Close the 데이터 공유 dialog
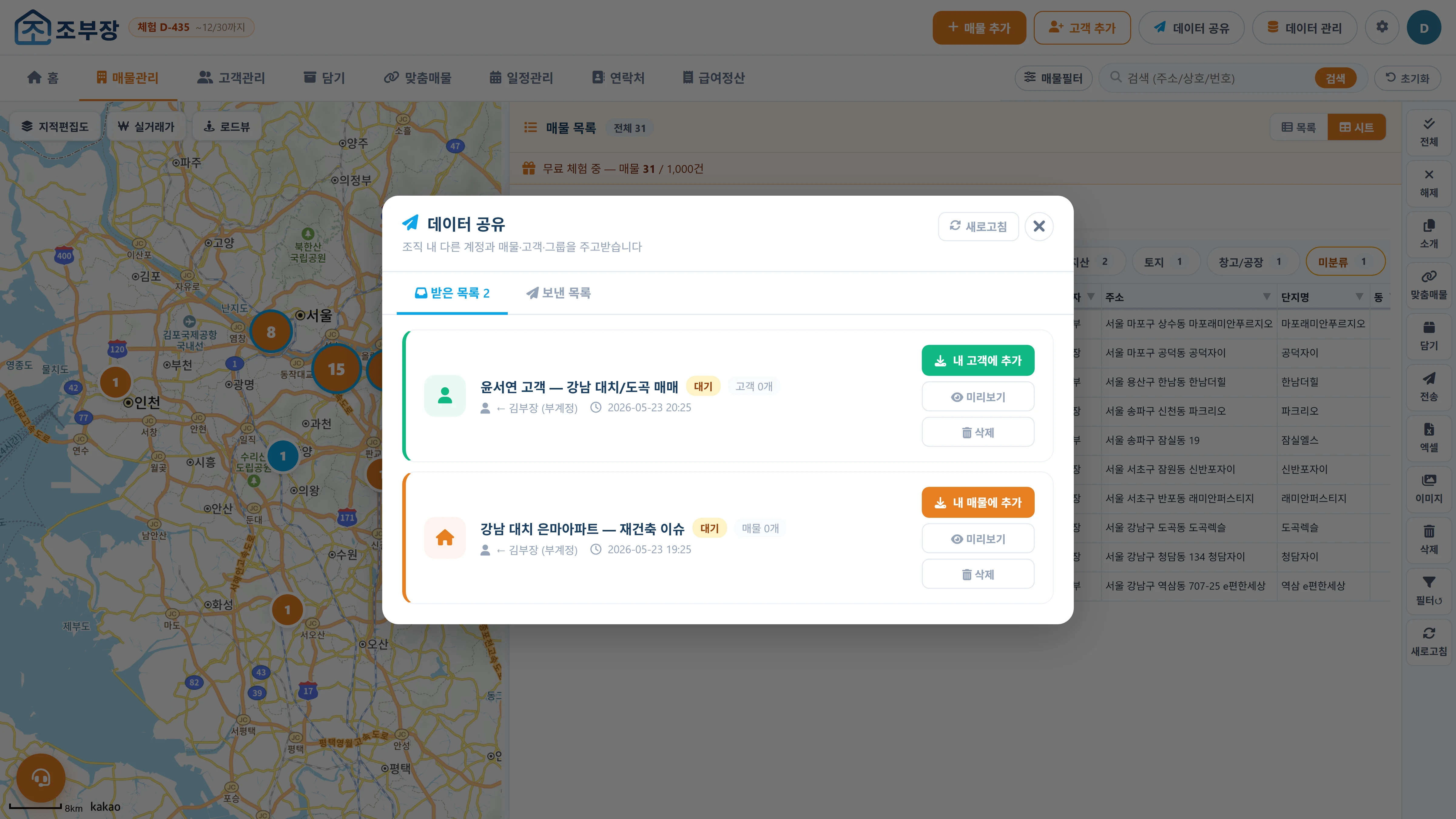Screen dimensions: 1456x819 point(1039,226)
